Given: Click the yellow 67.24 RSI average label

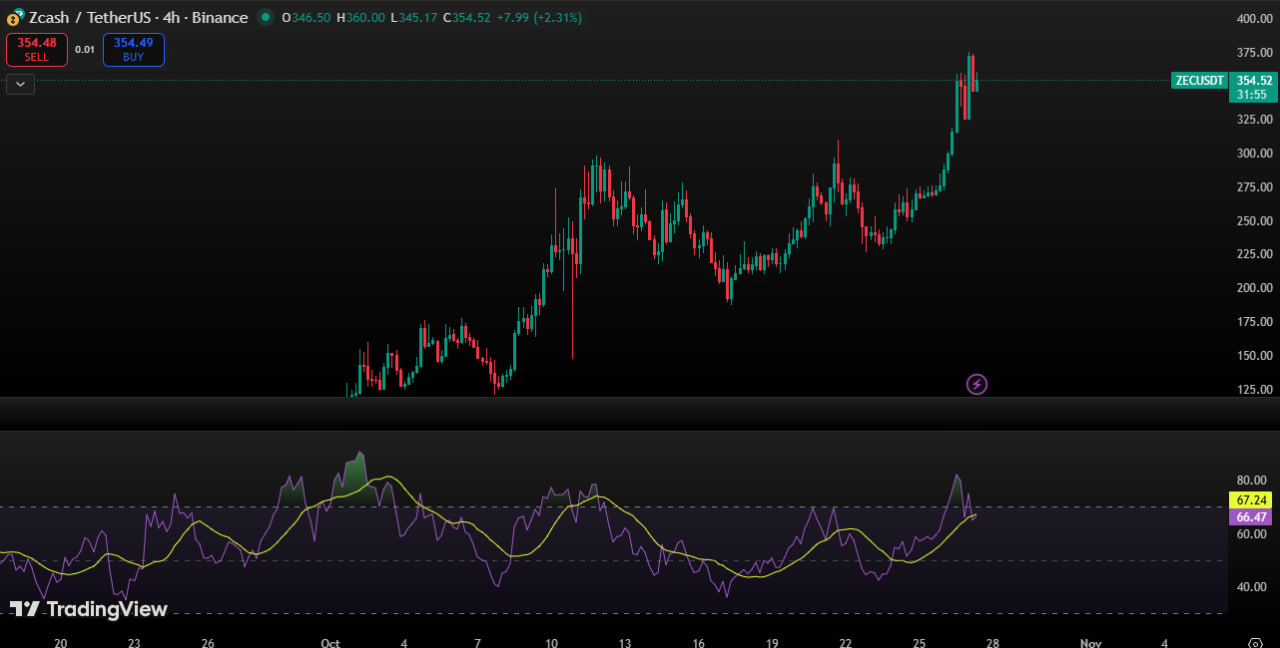Looking at the screenshot, I should coord(1252,500).
